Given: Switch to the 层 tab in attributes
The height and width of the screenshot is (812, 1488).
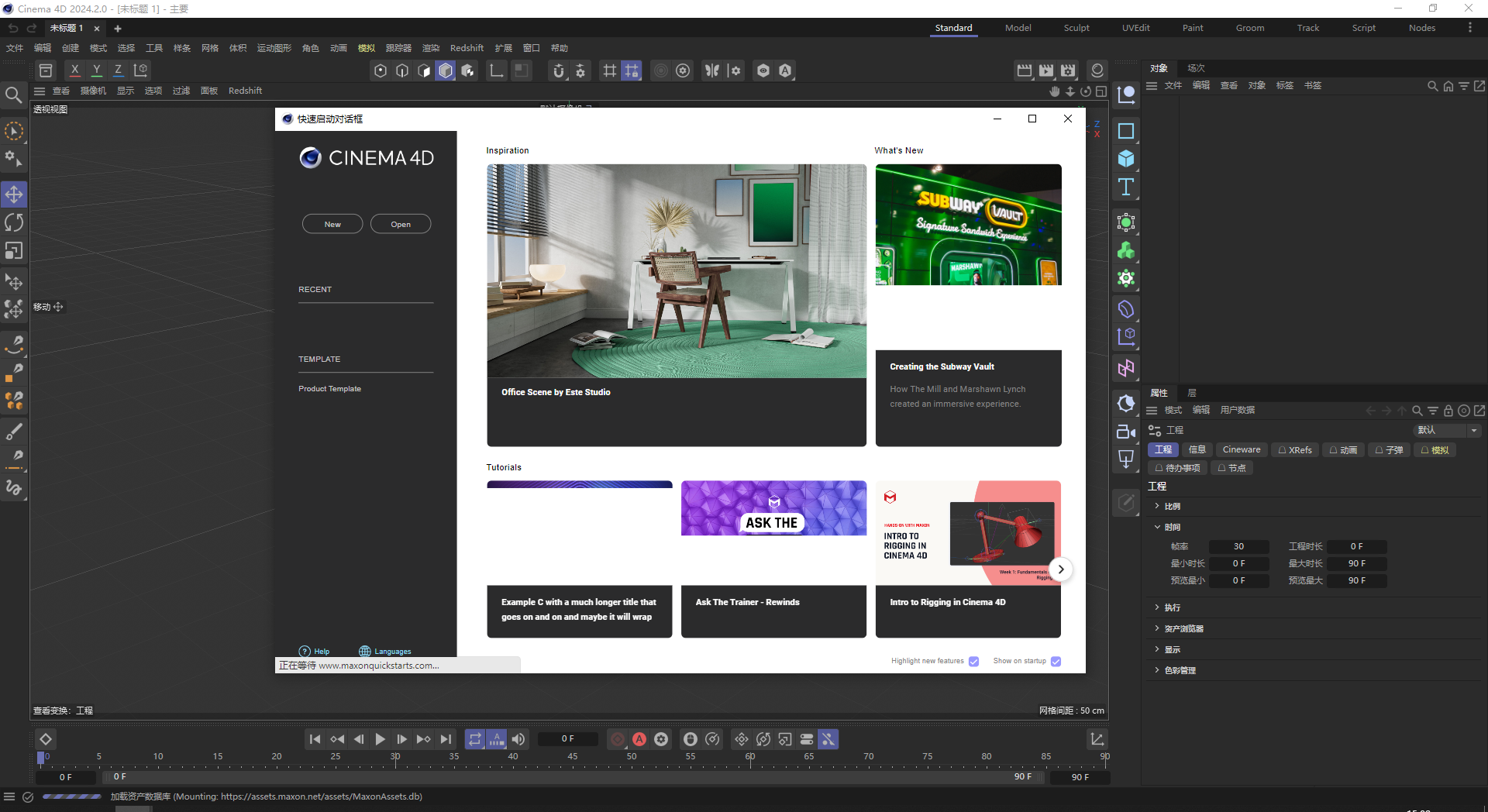Looking at the screenshot, I should [1192, 393].
